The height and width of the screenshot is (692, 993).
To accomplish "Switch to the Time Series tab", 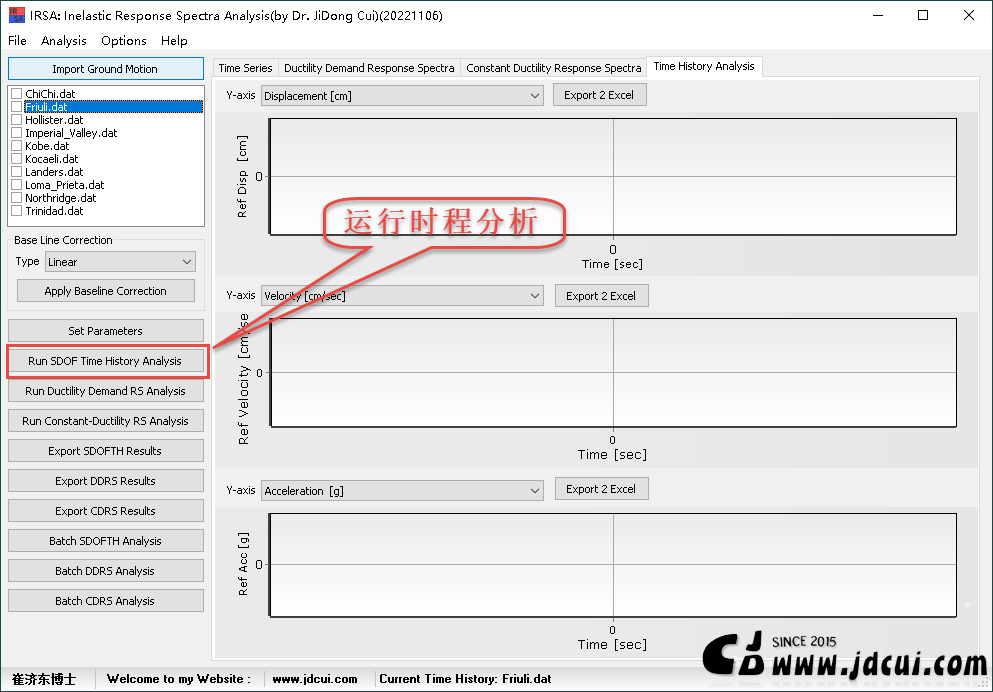I will tap(245, 68).
